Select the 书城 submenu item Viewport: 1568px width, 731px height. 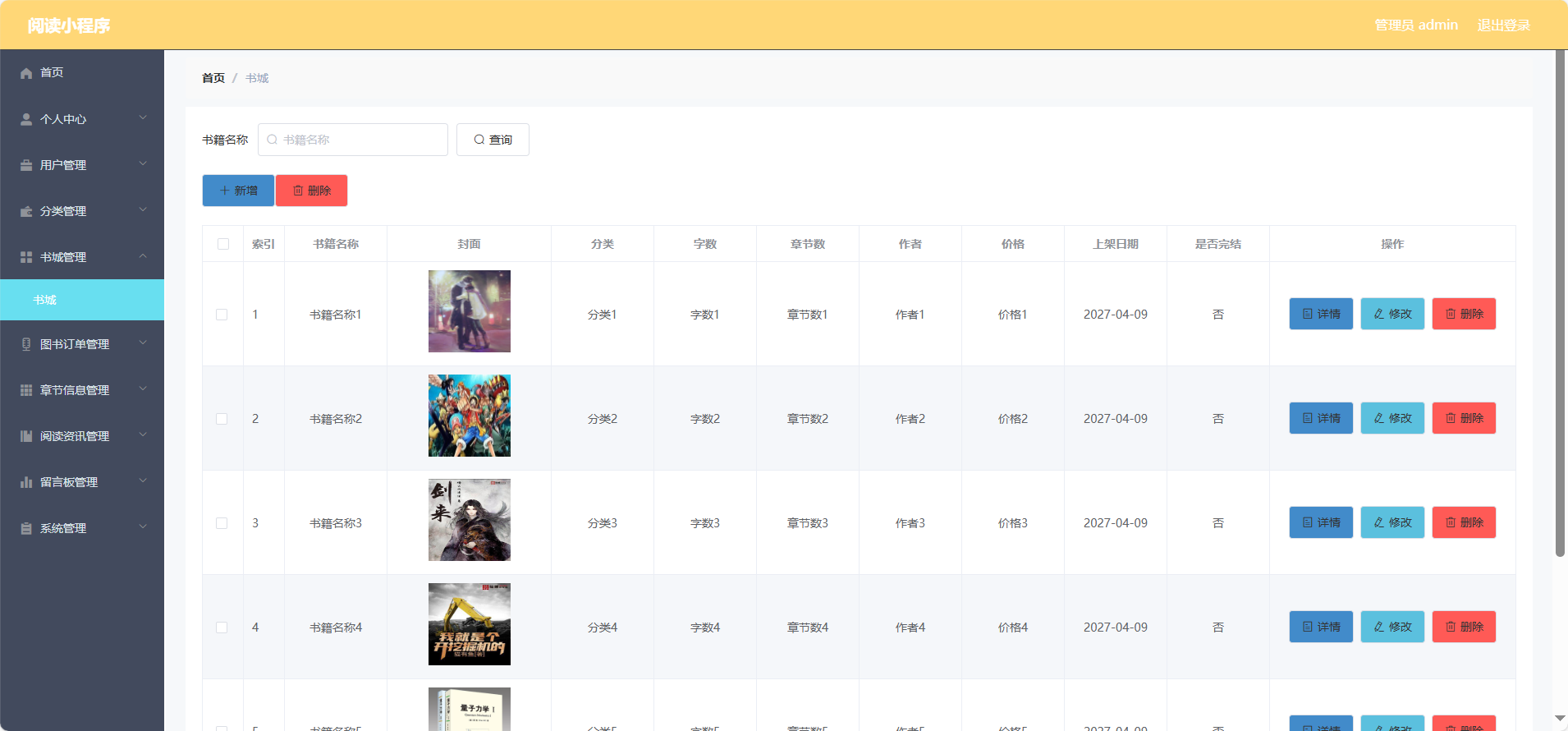[82, 300]
